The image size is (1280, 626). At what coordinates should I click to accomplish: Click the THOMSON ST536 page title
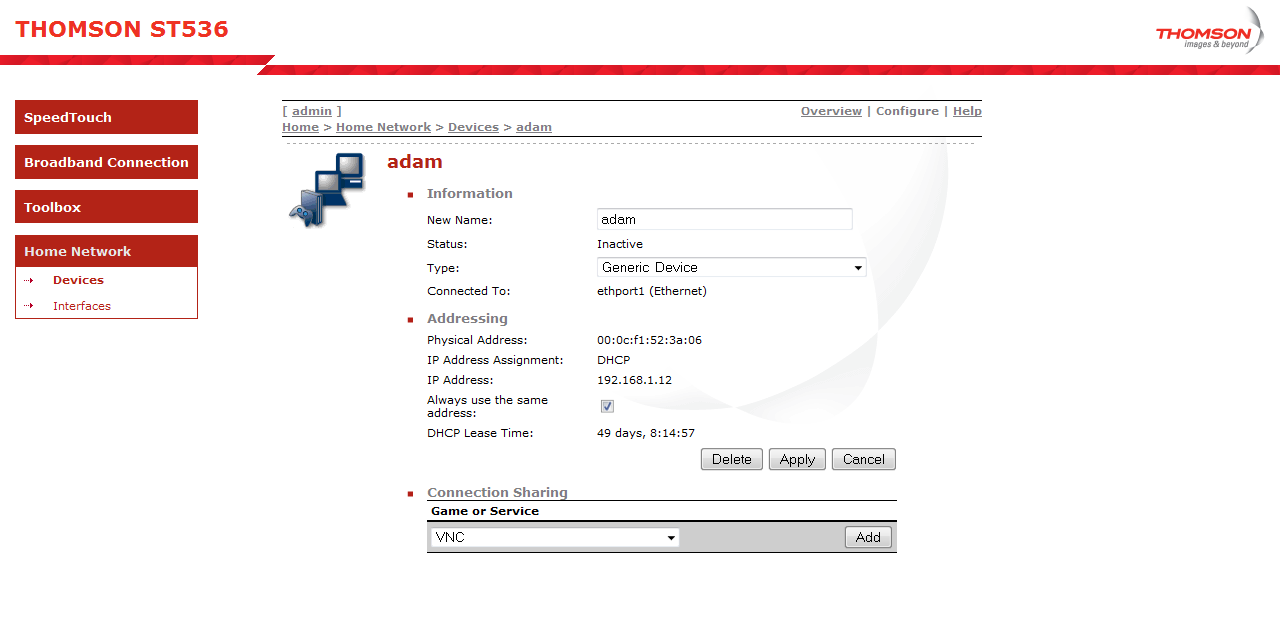122,29
